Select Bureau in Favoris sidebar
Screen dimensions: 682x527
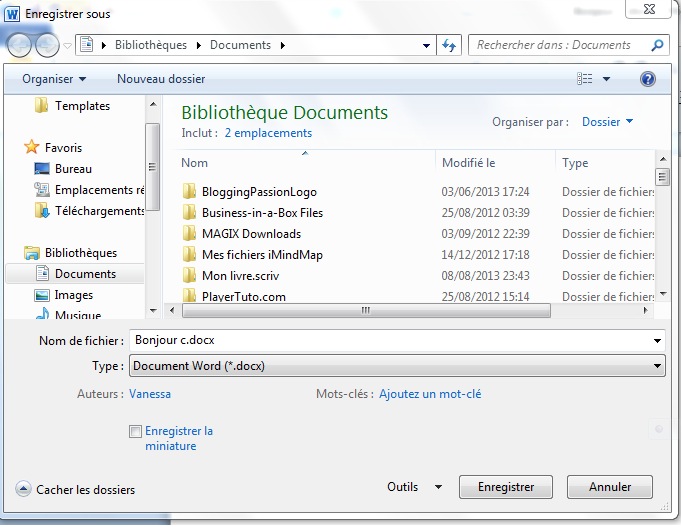[x=73, y=169]
